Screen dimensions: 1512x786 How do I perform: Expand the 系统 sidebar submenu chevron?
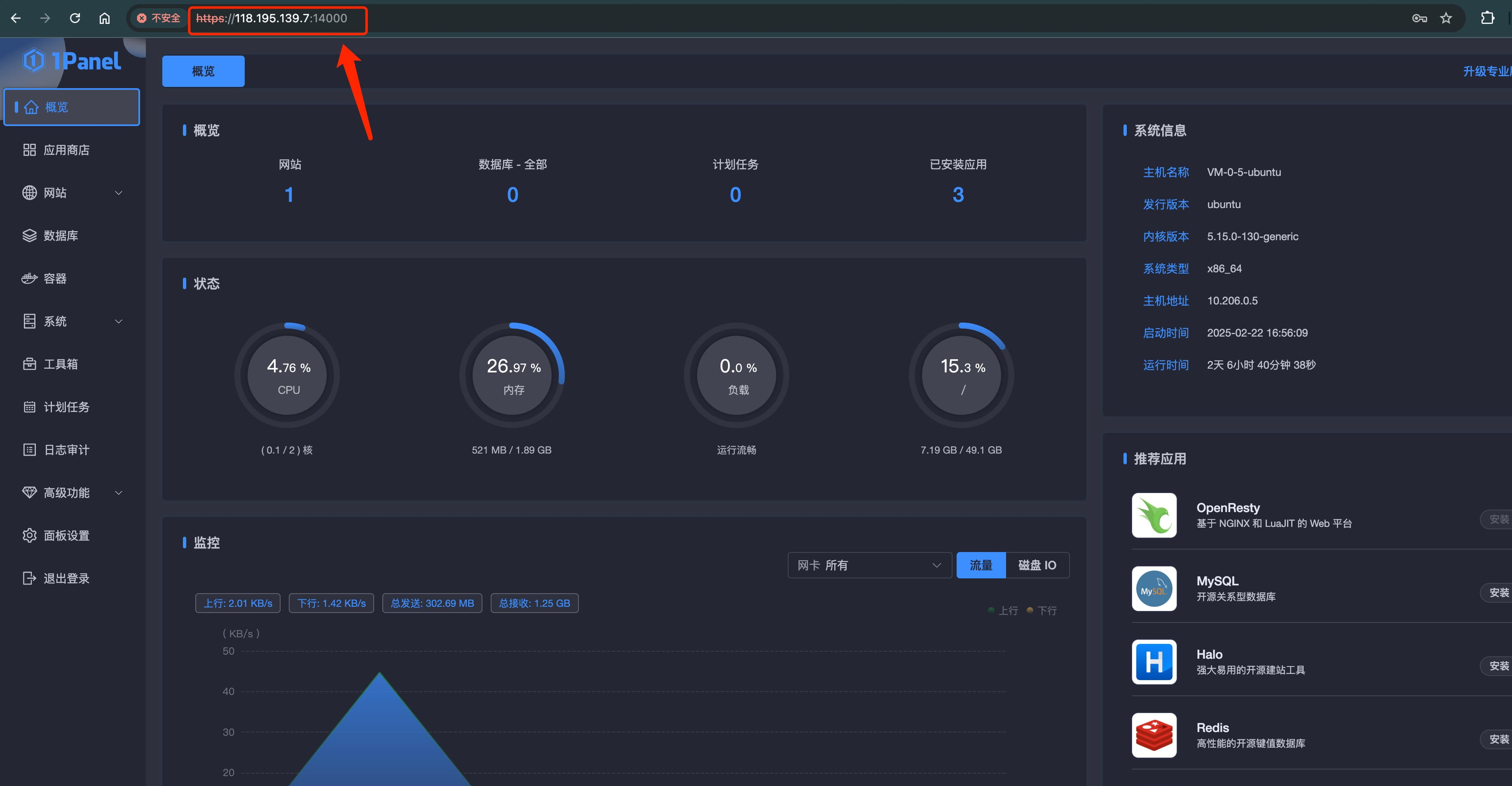119,321
